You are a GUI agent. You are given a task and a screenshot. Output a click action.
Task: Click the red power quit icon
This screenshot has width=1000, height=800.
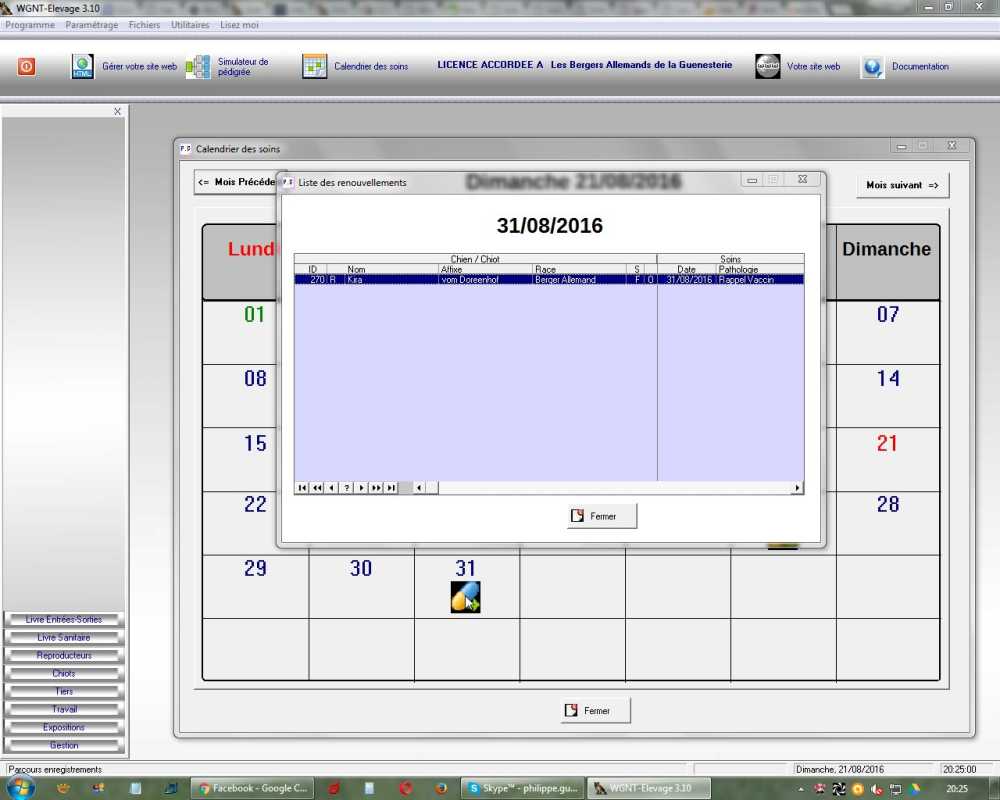(x=26, y=67)
